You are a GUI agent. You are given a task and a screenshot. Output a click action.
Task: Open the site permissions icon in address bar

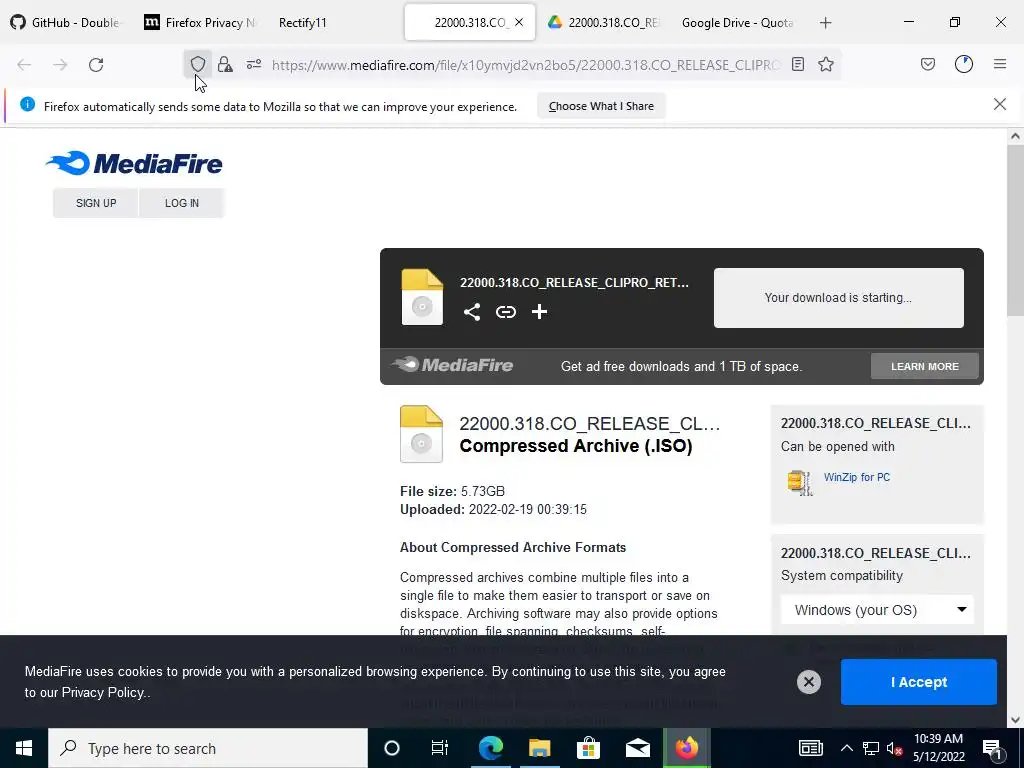point(254,64)
